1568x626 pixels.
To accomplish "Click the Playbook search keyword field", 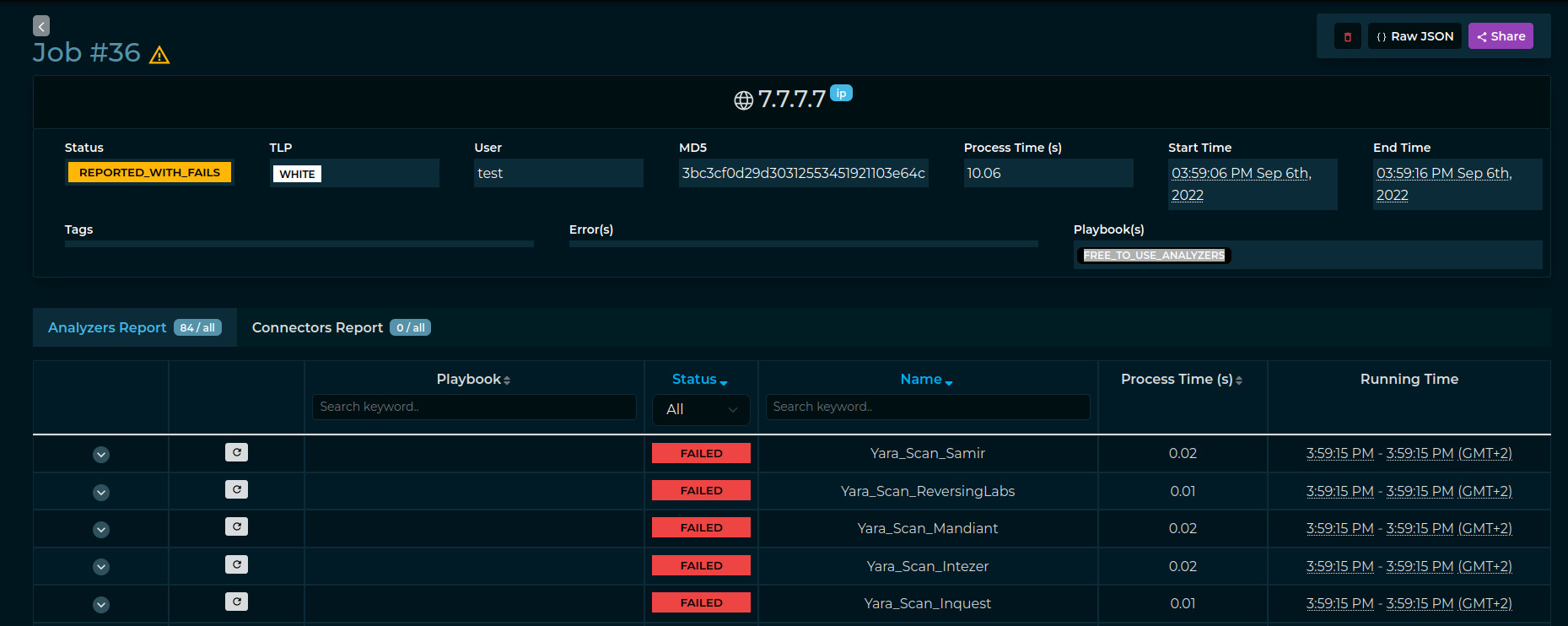I will click(x=474, y=407).
